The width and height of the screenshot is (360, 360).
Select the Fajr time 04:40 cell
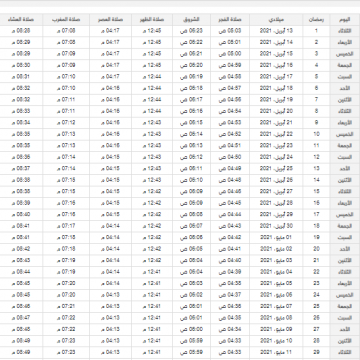point(230,260)
